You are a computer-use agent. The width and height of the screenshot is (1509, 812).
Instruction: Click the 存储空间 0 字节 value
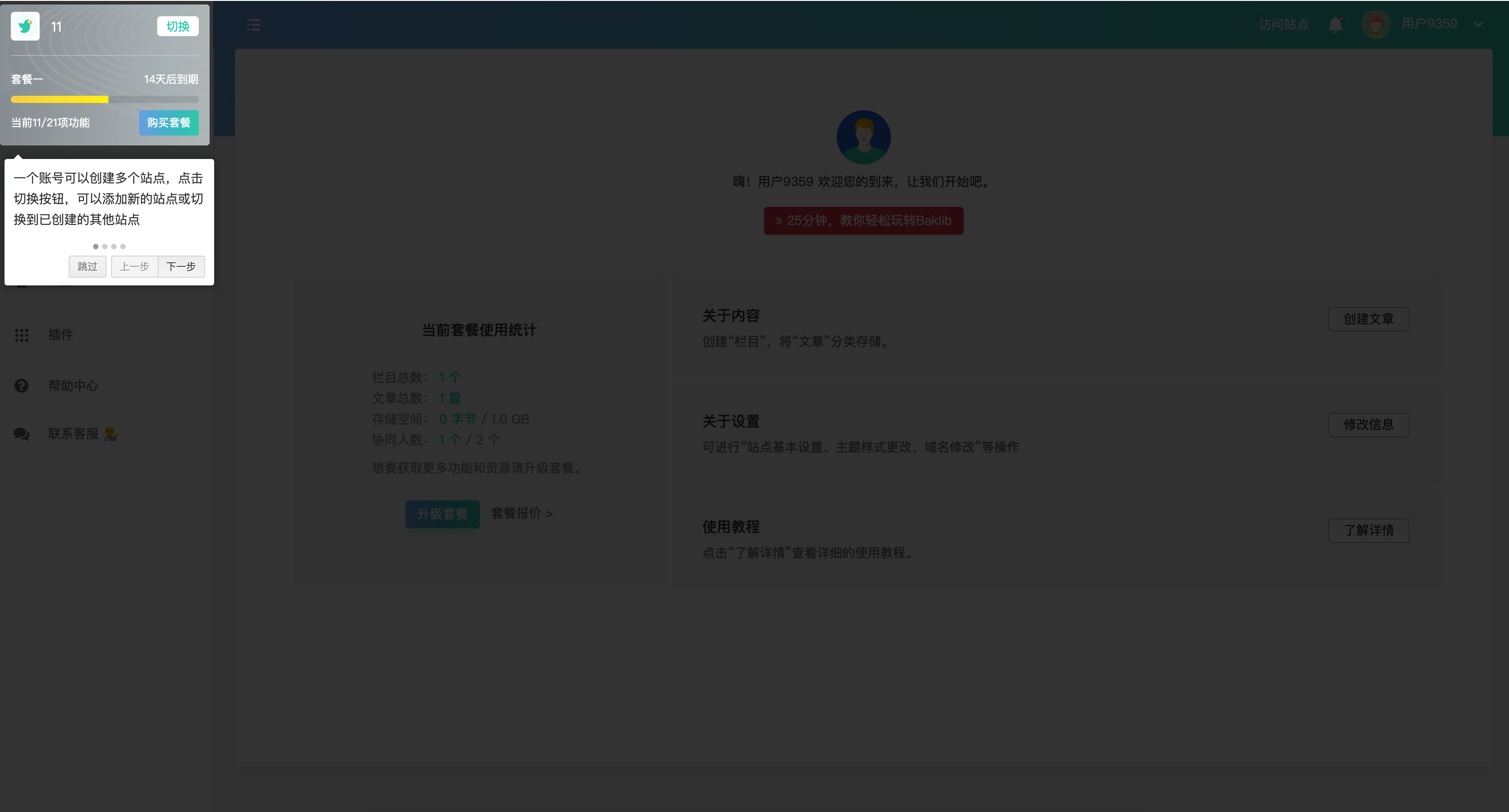(458, 419)
